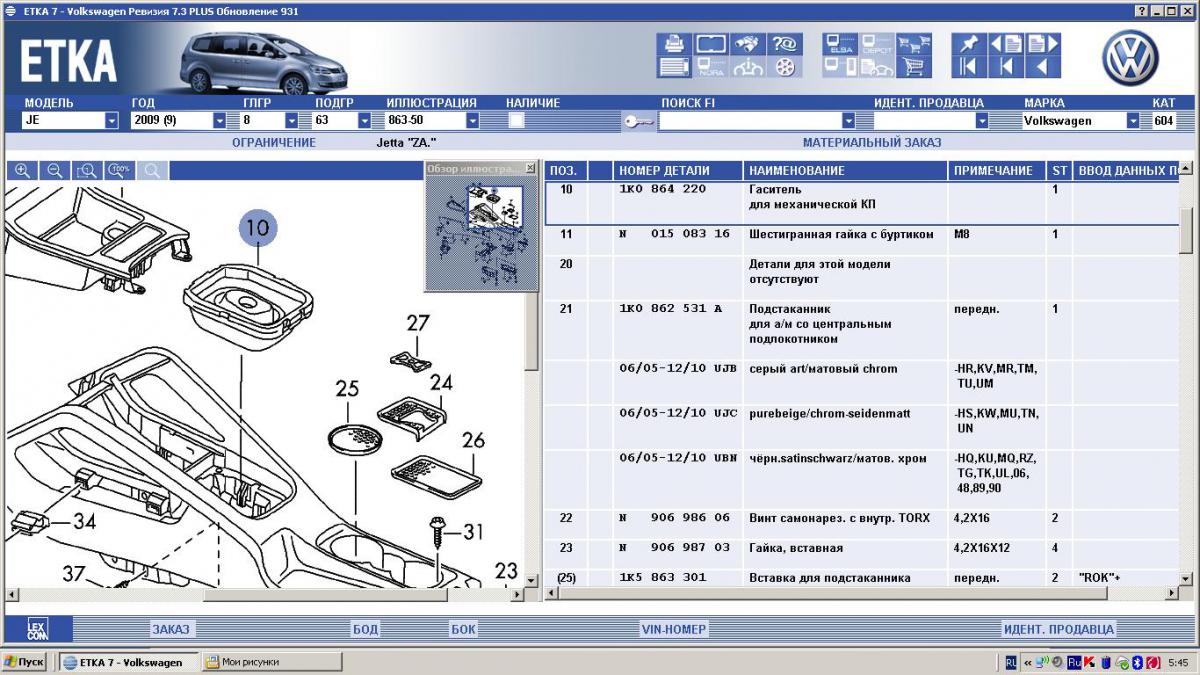The height and width of the screenshot is (675, 1200).
Task: Click callout 10 in the illustration
Action: 257,228
